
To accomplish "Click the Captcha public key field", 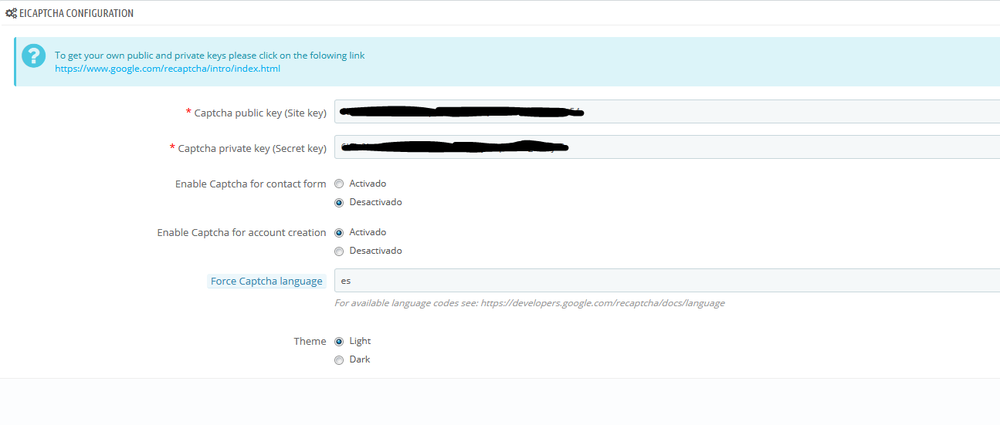I will 666,112.
